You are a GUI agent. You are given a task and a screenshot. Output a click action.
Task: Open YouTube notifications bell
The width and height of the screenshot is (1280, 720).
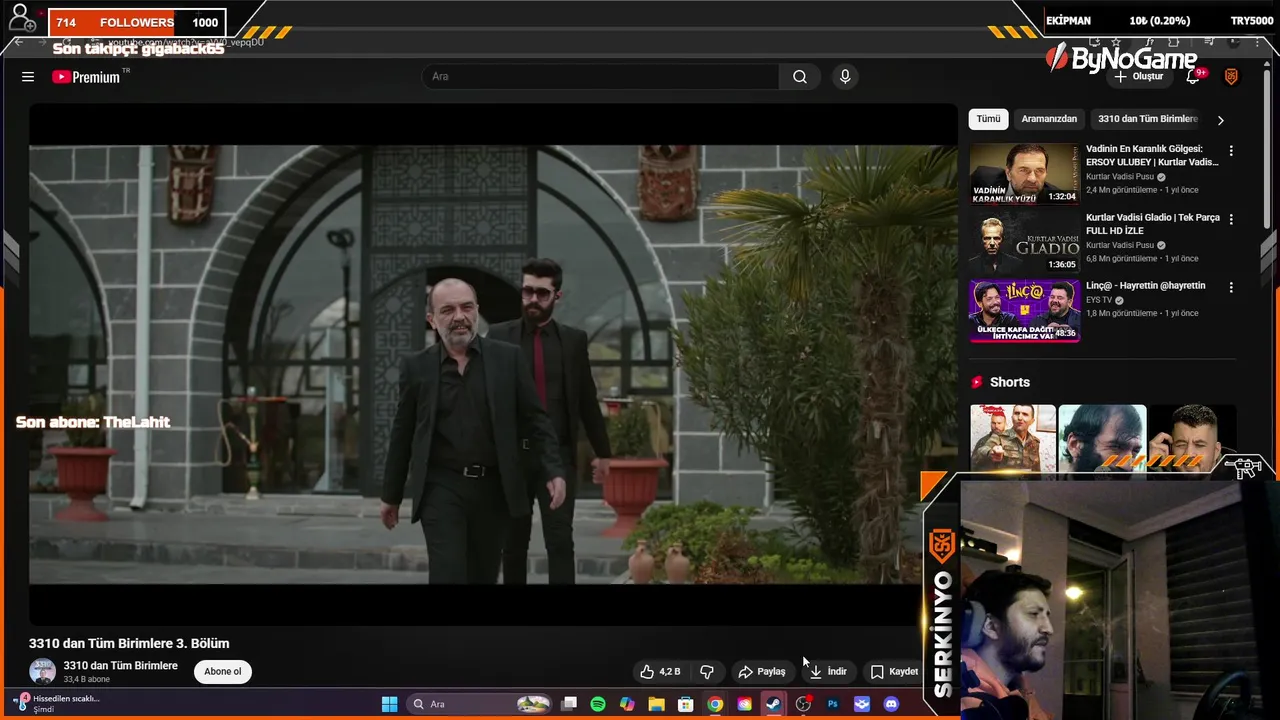[x=1193, y=76]
